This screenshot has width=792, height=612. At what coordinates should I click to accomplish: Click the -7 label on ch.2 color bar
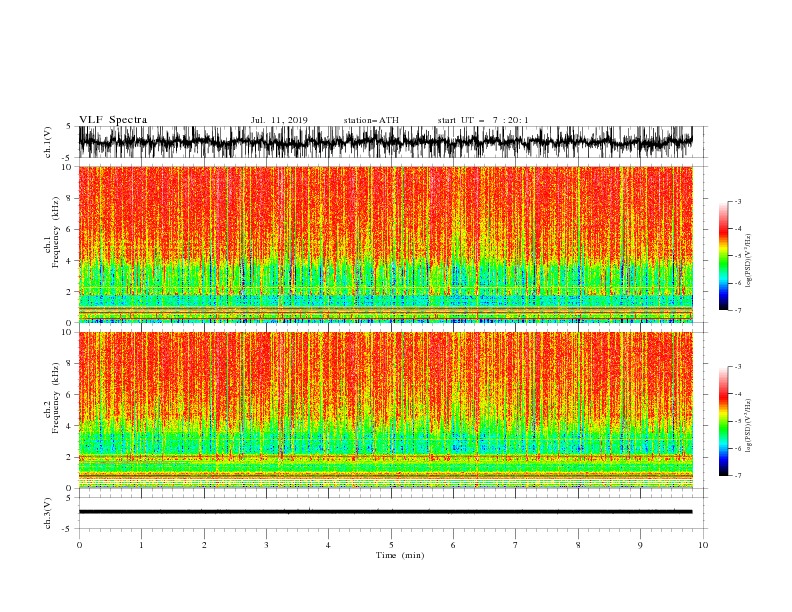tap(738, 475)
